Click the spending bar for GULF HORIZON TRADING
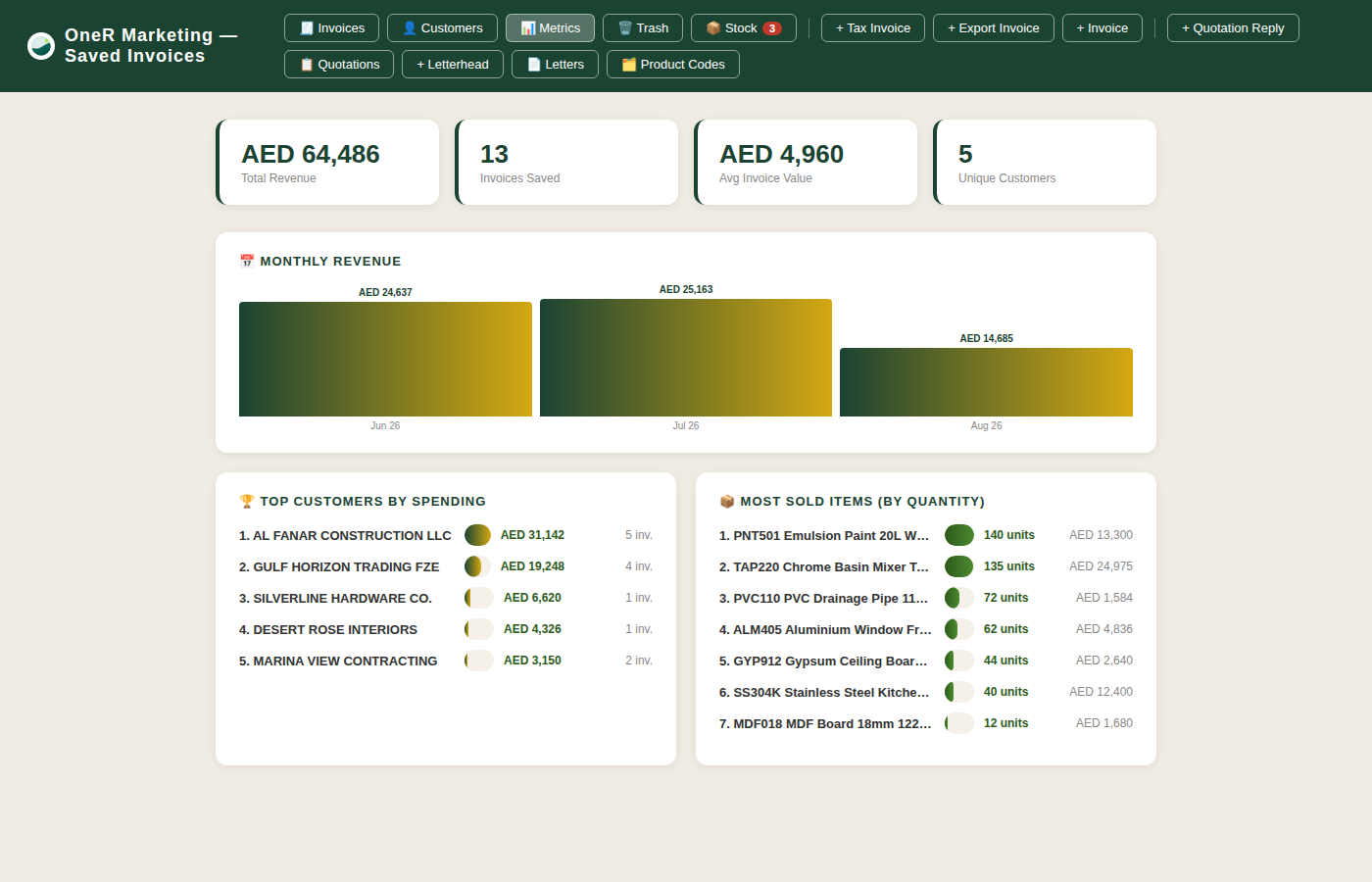The image size is (1372, 882). point(478,566)
